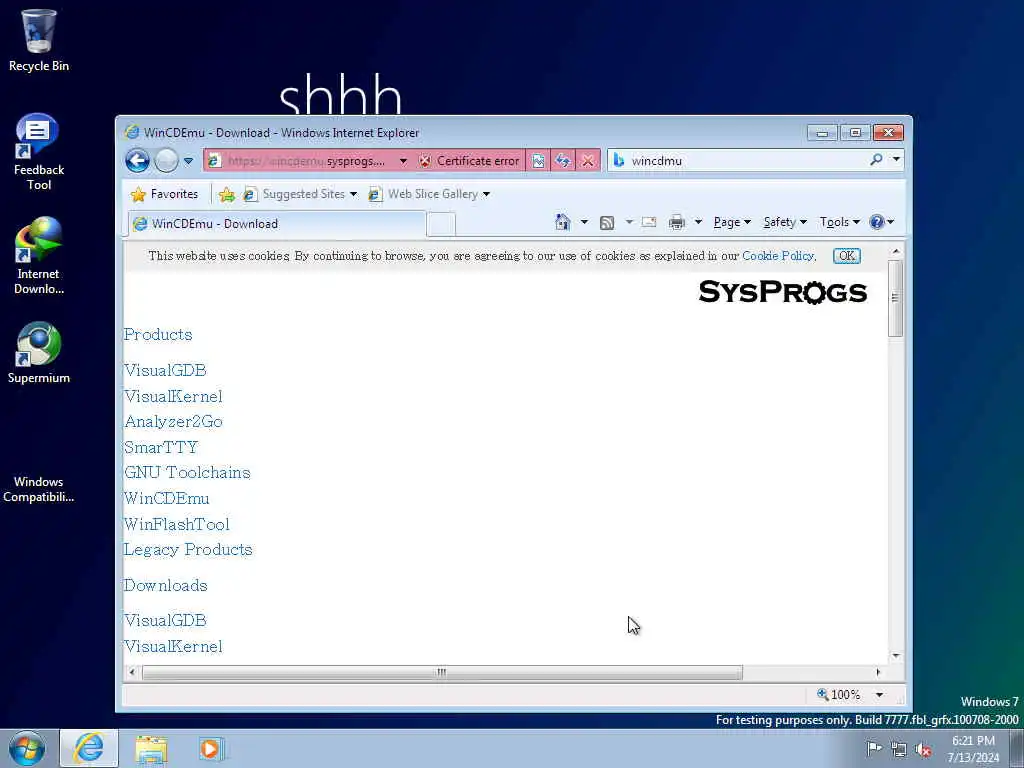Click the Internet Explorer taskbar icon
This screenshot has height=768, width=1024.
(x=89, y=748)
